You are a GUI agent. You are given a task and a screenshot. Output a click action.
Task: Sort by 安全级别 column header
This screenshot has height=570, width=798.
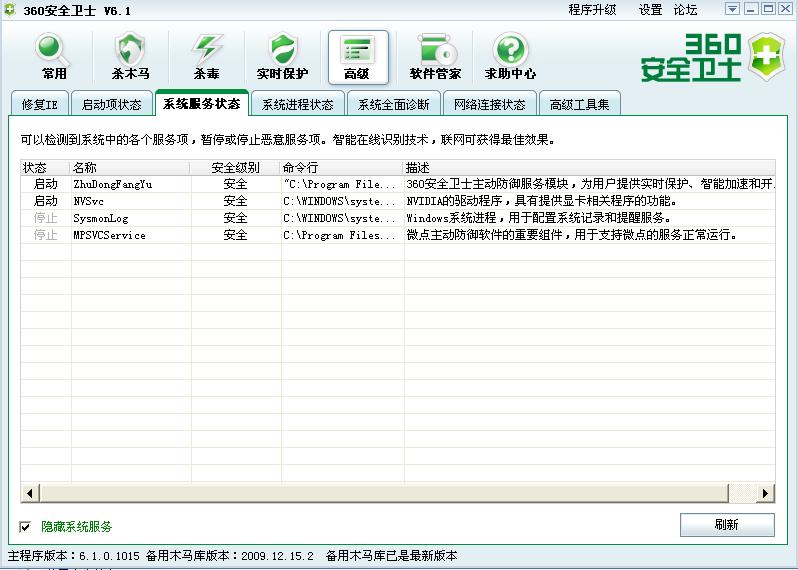point(235,167)
